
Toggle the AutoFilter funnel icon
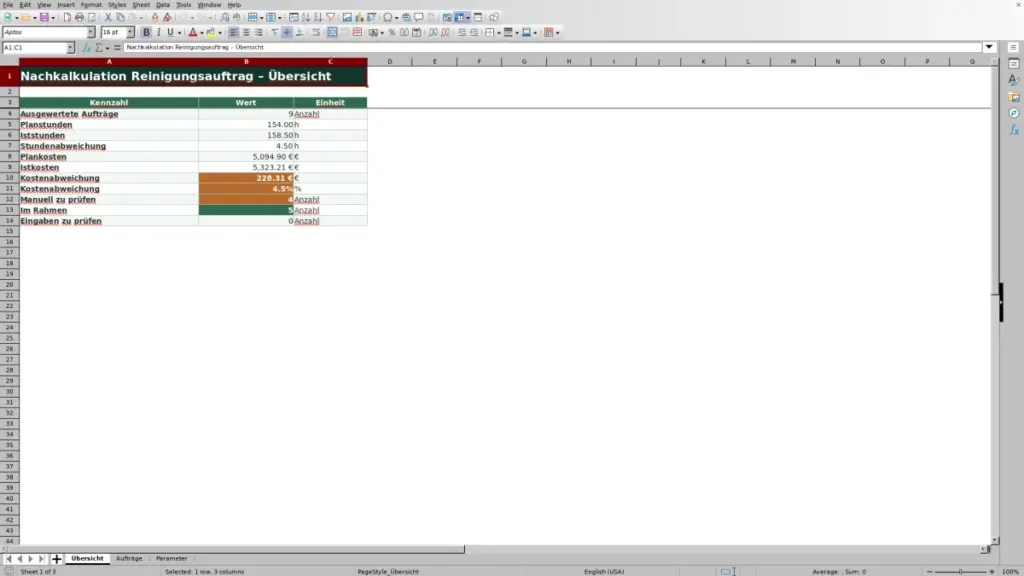point(331,18)
